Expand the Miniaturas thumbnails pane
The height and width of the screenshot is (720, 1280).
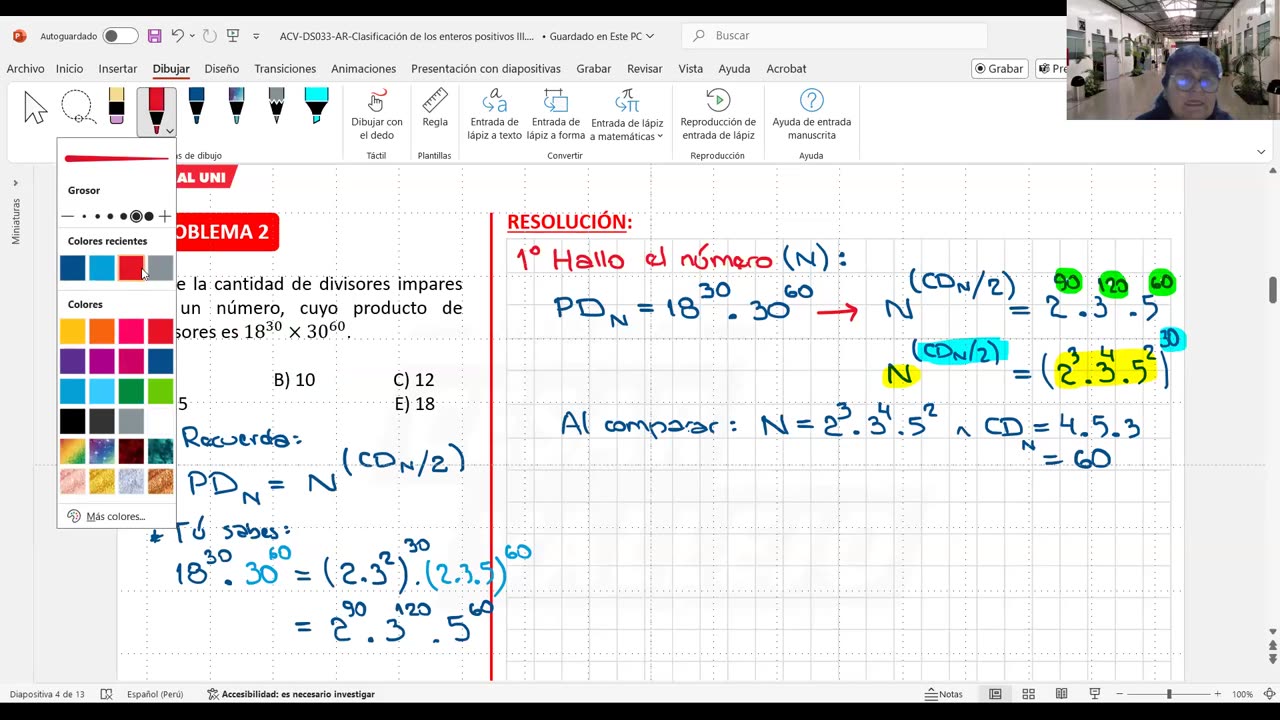pos(15,183)
